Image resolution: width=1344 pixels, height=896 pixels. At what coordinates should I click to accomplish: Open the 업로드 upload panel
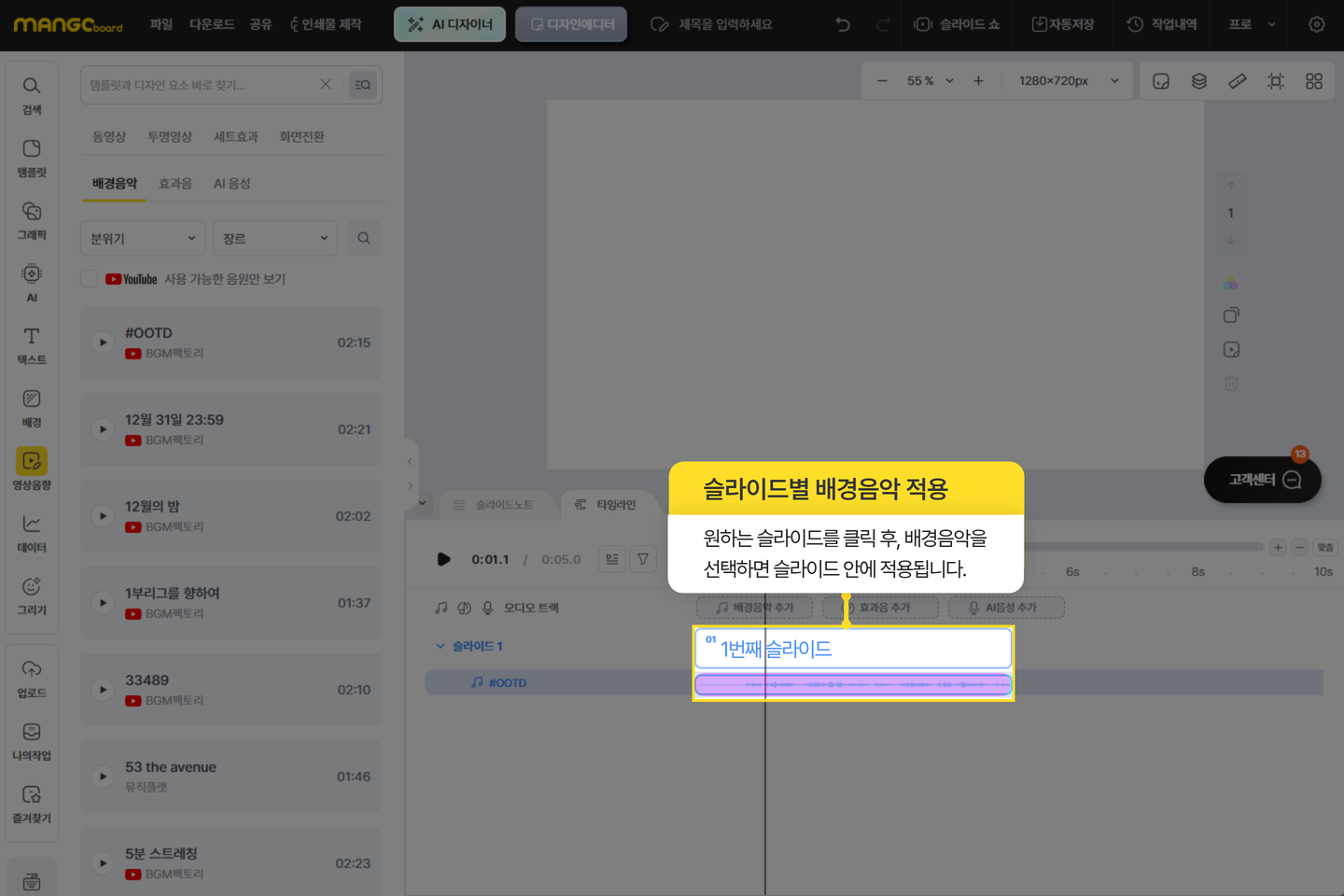(32, 679)
